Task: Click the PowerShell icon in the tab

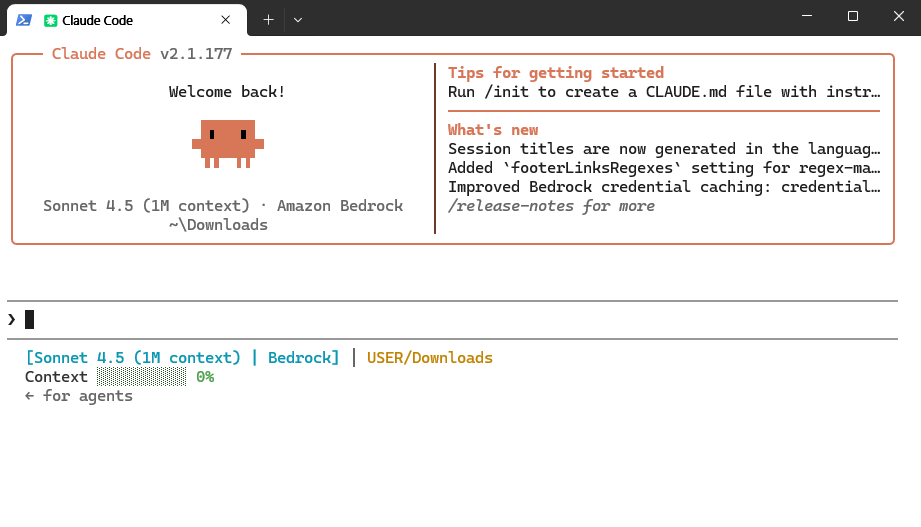Action: 23,20
